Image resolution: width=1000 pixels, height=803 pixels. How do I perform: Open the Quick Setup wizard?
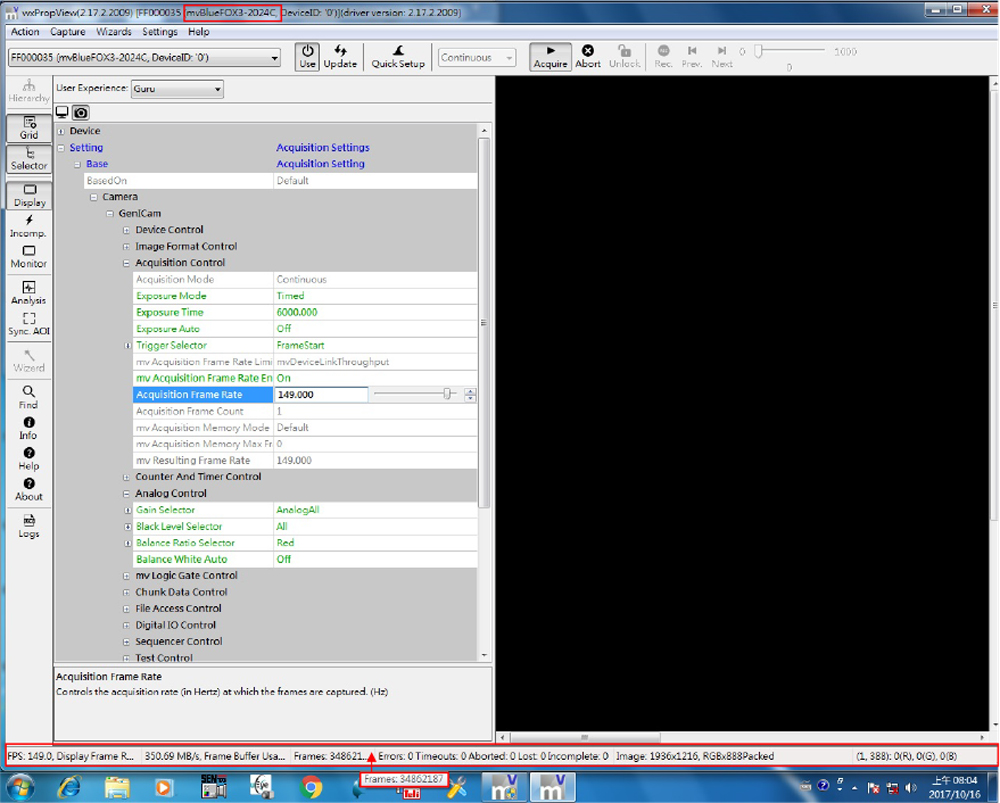(x=398, y=56)
